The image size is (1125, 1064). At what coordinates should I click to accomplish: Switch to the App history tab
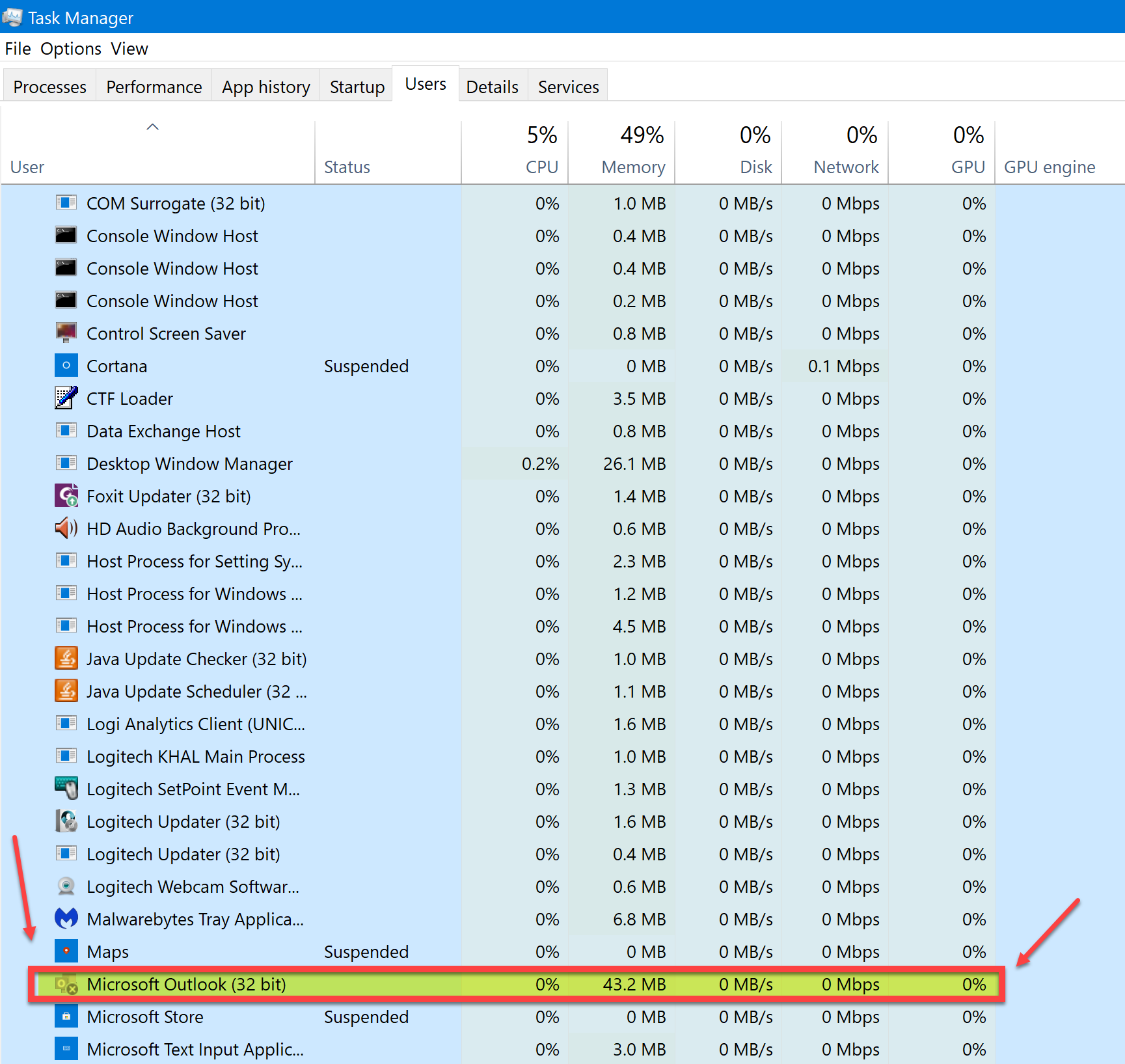click(266, 87)
